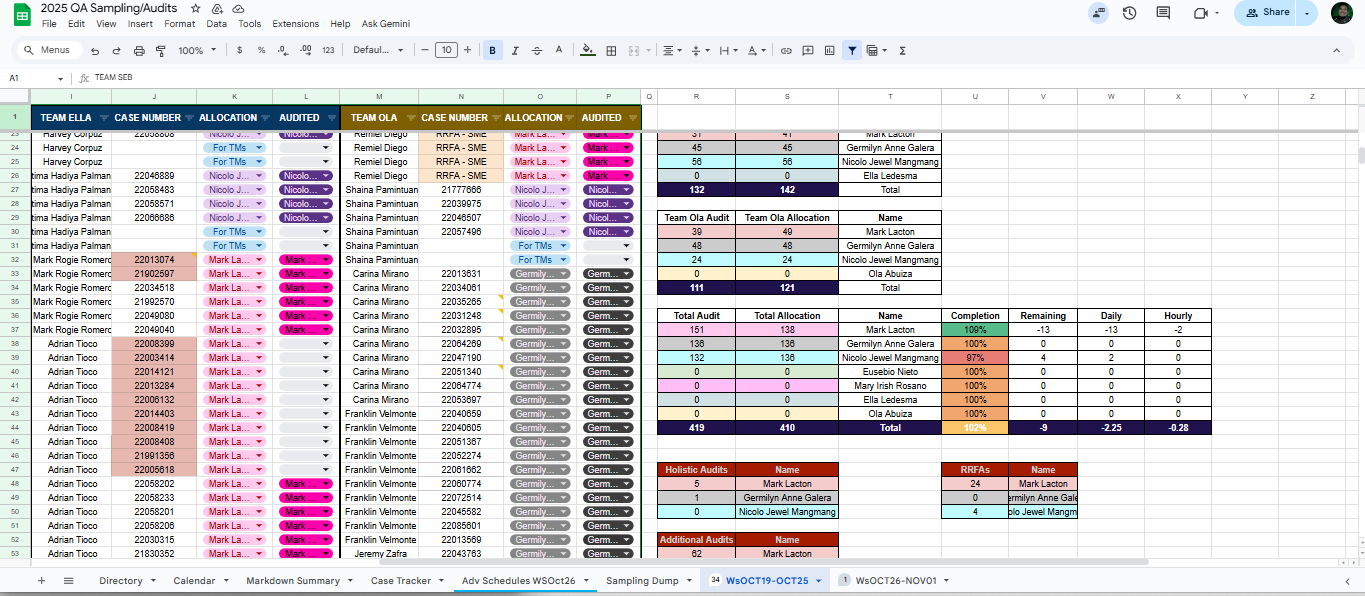
Task: Toggle bold formatting
Action: click(492, 50)
